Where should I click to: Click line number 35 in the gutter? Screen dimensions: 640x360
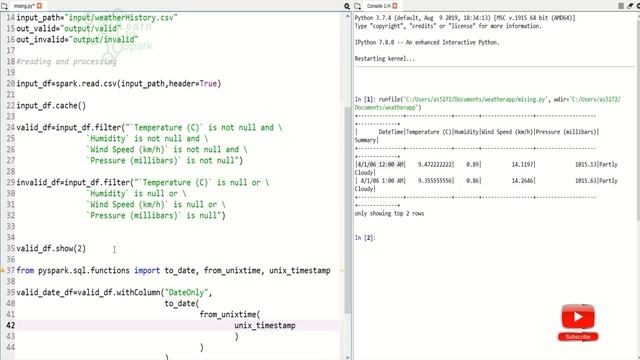click(10, 248)
